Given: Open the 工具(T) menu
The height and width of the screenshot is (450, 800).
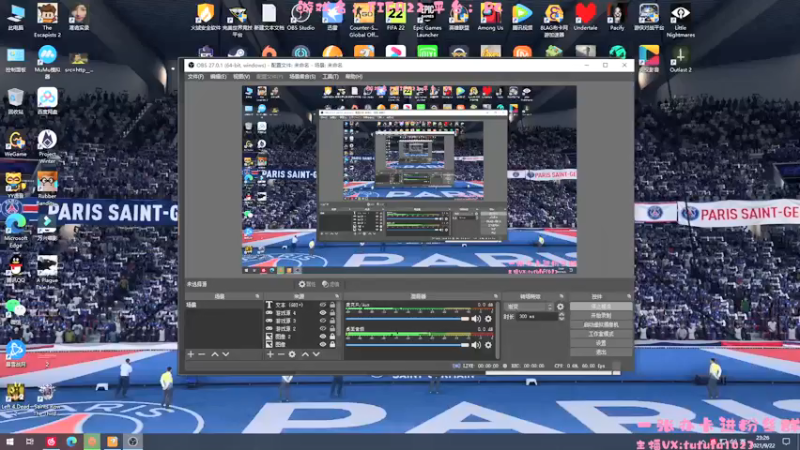Looking at the screenshot, I should pos(330,77).
